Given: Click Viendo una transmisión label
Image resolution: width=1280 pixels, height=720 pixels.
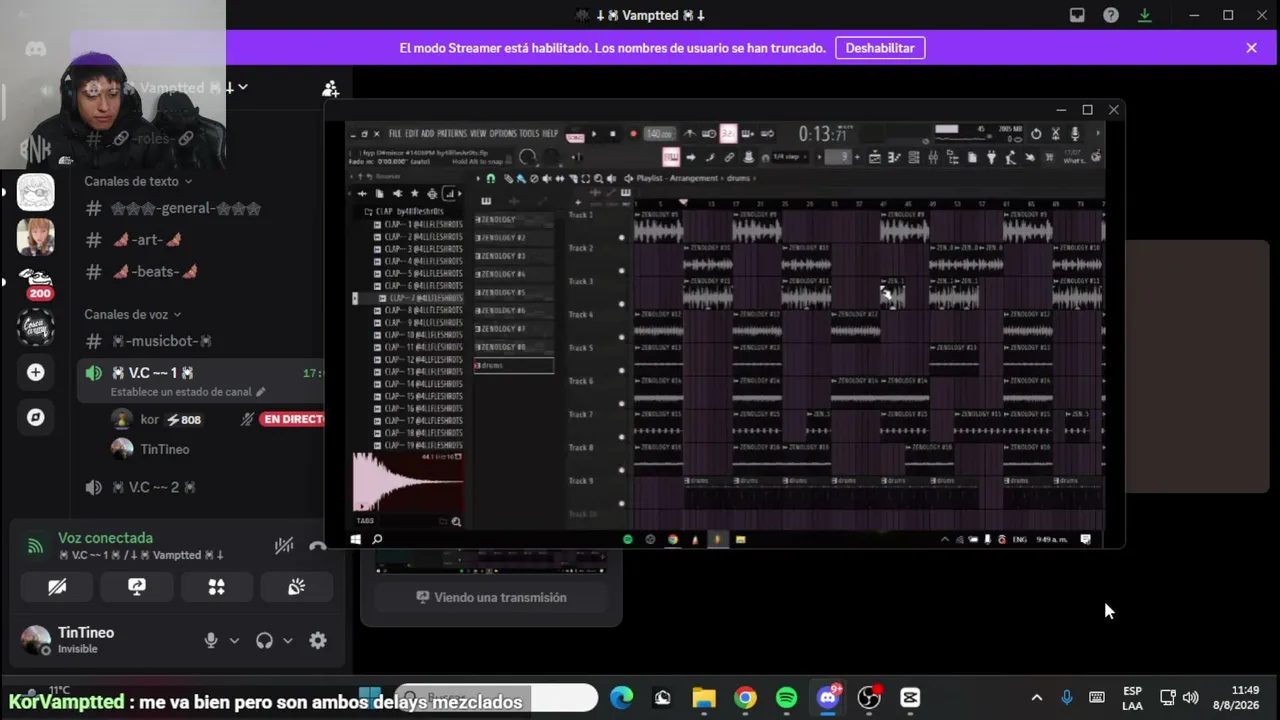Looking at the screenshot, I should tap(491, 598).
